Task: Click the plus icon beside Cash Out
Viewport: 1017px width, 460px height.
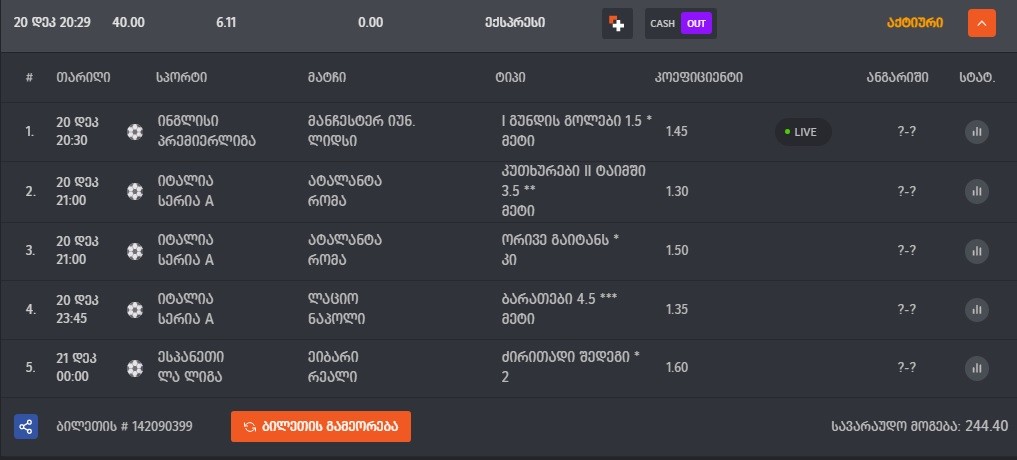Action: pyautogui.click(x=617, y=23)
